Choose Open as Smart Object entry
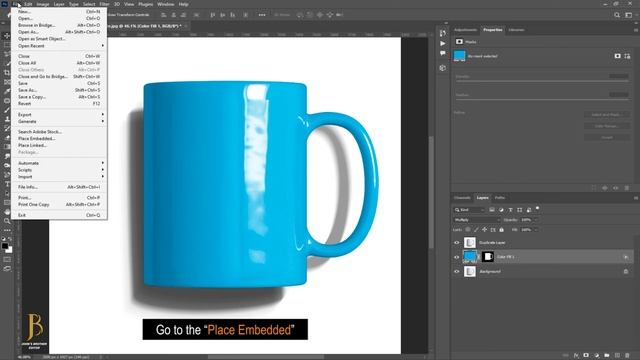Viewport: 640px width, 360px height. tap(59, 39)
